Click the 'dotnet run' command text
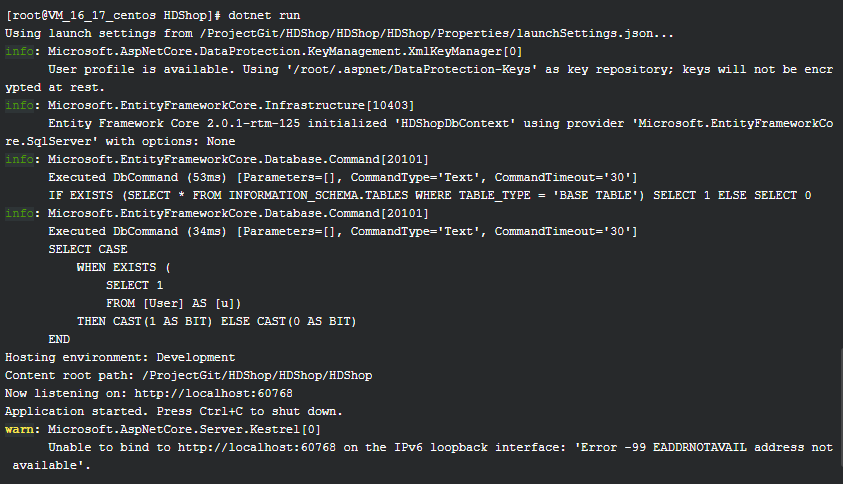843x484 pixels. tap(264, 16)
